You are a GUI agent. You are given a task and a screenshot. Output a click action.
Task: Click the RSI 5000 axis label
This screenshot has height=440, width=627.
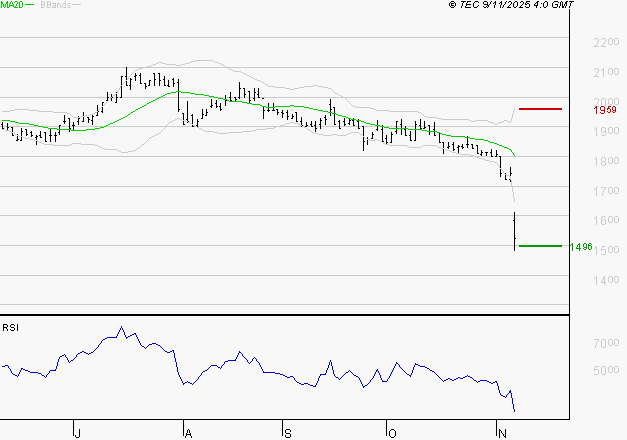(606, 370)
